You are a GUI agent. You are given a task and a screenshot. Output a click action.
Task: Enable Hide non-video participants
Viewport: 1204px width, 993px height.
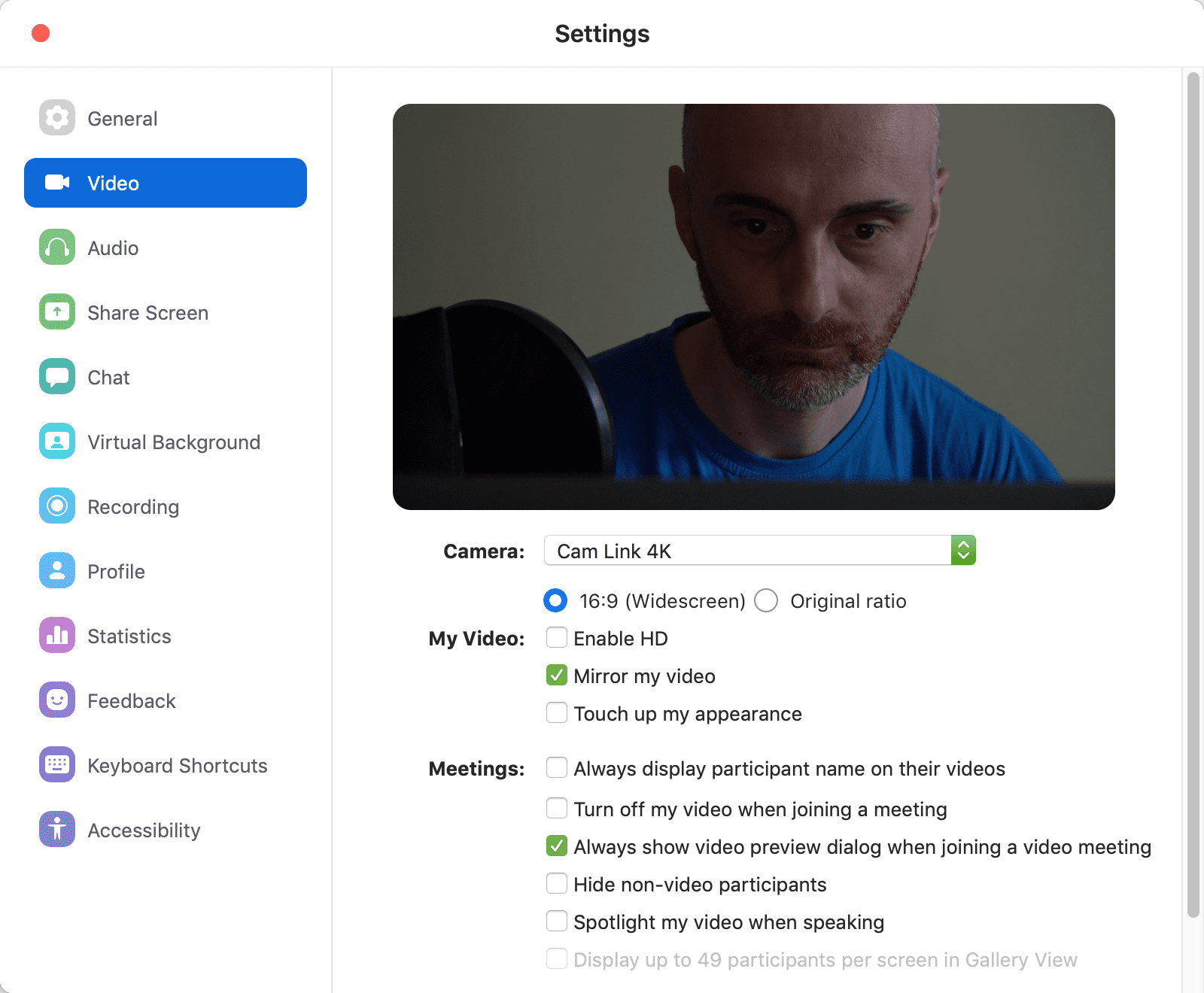tap(557, 883)
